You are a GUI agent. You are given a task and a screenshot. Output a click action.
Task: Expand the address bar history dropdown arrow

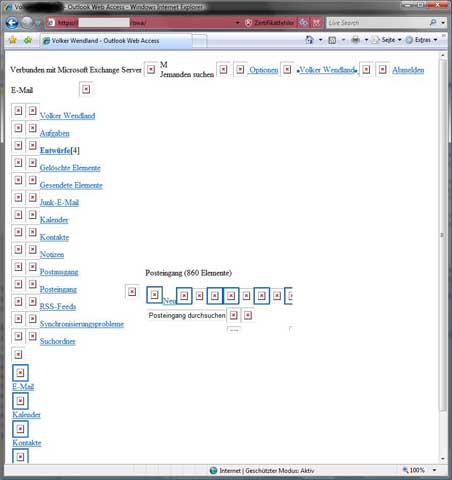coord(237,23)
